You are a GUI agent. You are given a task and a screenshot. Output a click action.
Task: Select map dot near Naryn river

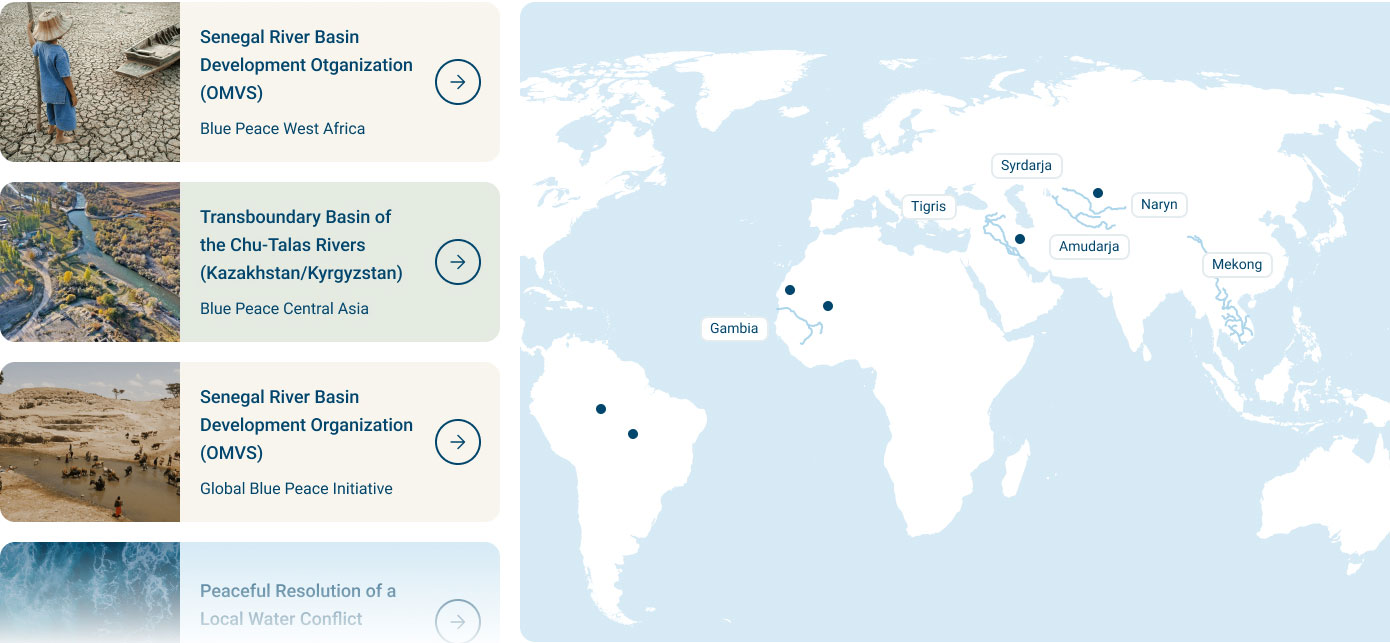1098,193
